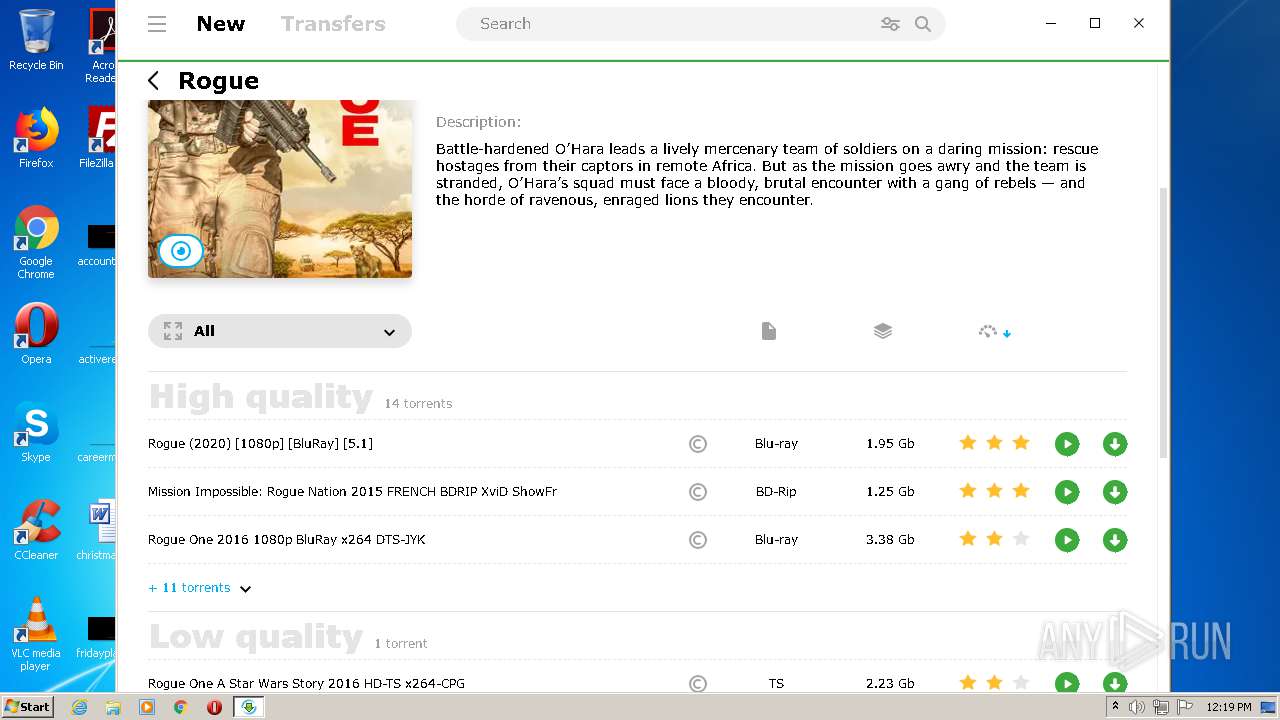Click the magnifier search icon
Screen dimensions: 1280x720
tap(923, 24)
